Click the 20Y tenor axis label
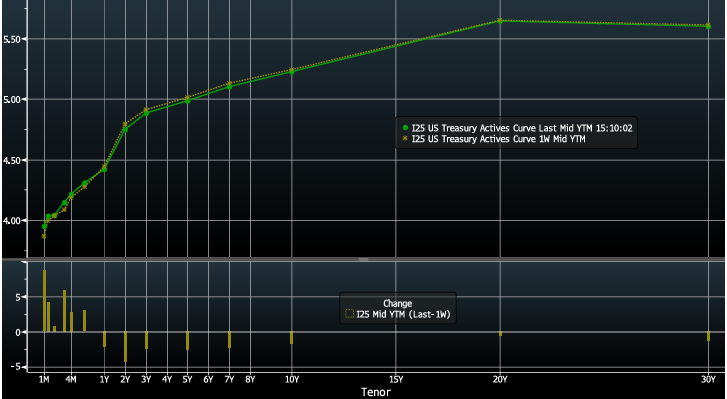727x399 pixels. (500, 380)
